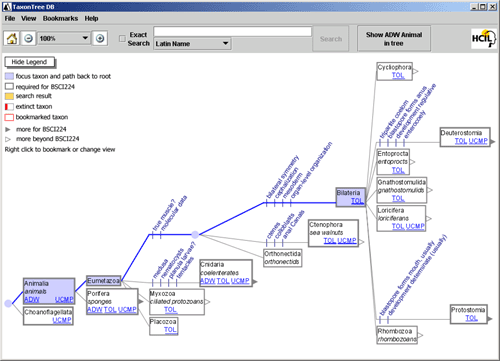Viewport: 500px width, 361px height.
Task: Open the TOL link under Bilateria
Action: point(357,201)
